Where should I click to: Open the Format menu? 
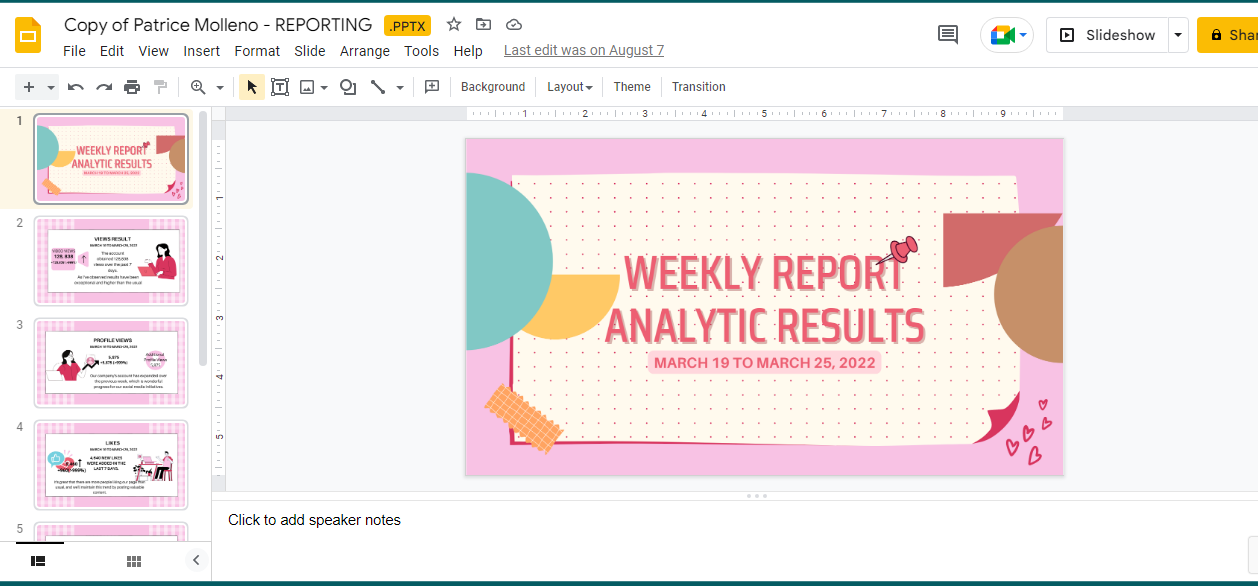[257, 51]
